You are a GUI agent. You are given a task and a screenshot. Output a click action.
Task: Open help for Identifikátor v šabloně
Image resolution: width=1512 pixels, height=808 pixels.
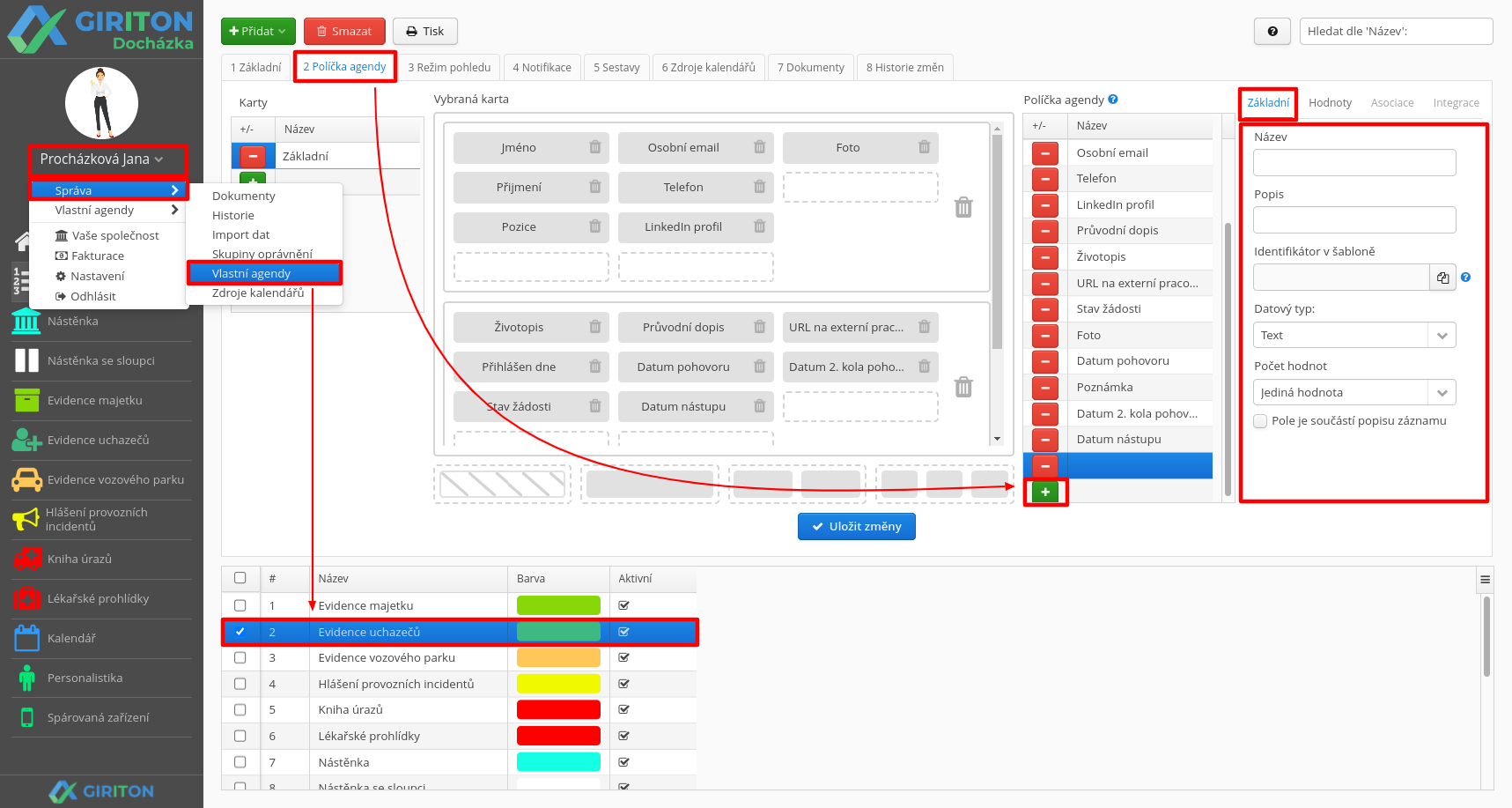point(1465,278)
